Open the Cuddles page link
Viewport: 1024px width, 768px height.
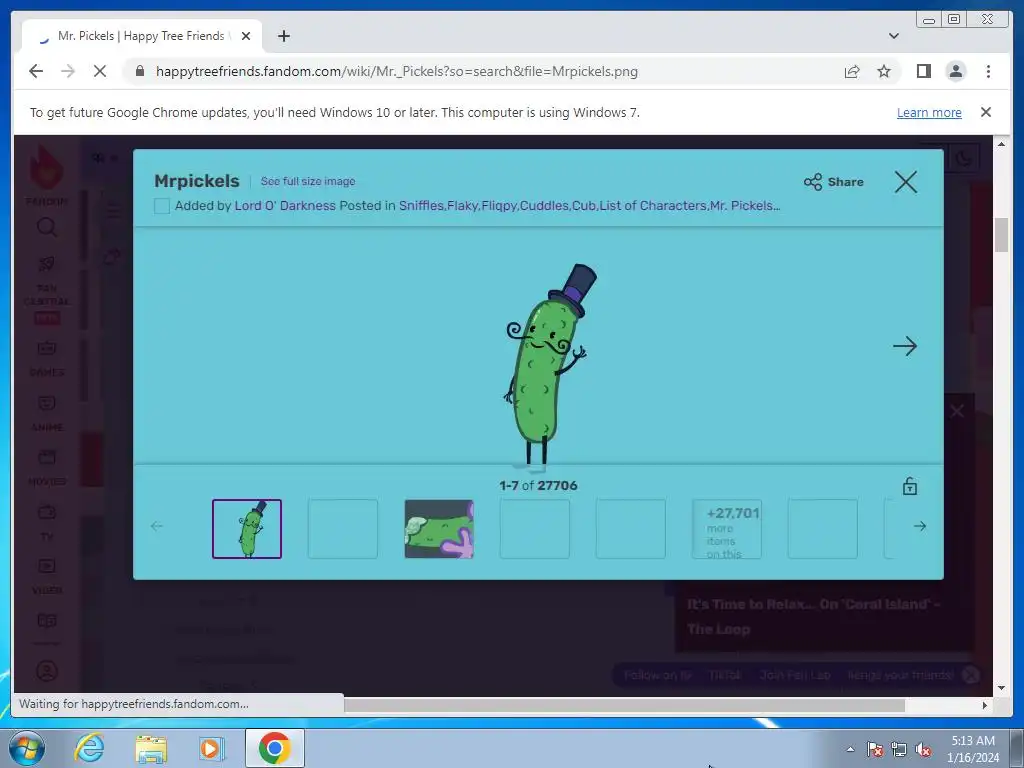tap(544, 206)
